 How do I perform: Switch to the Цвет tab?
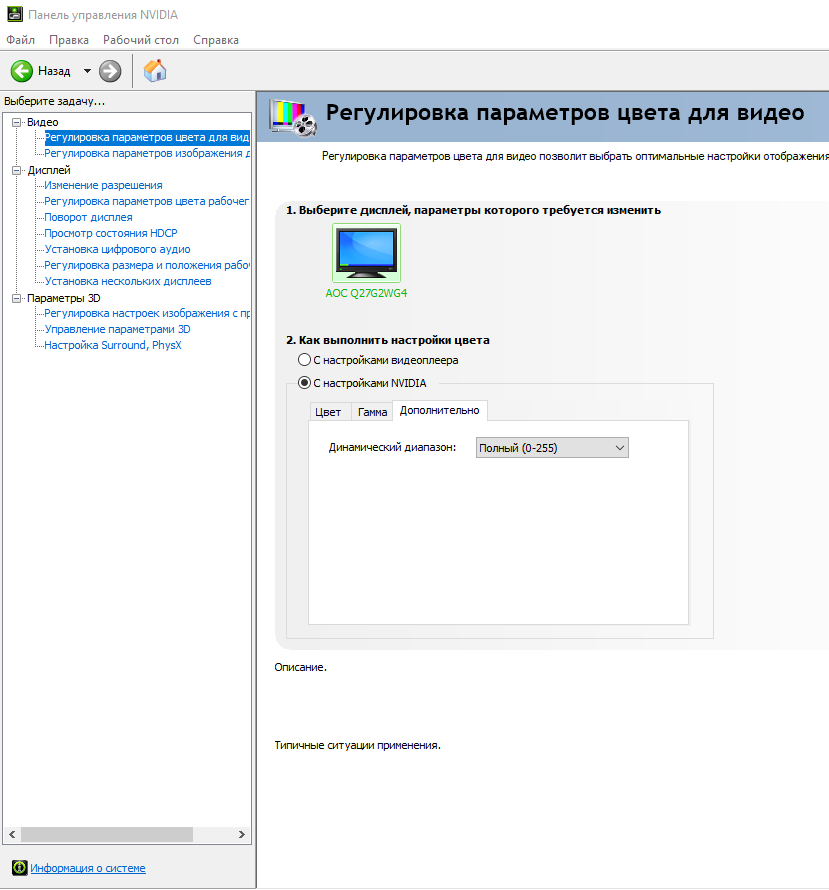pyautogui.click(x=328, y=412)
